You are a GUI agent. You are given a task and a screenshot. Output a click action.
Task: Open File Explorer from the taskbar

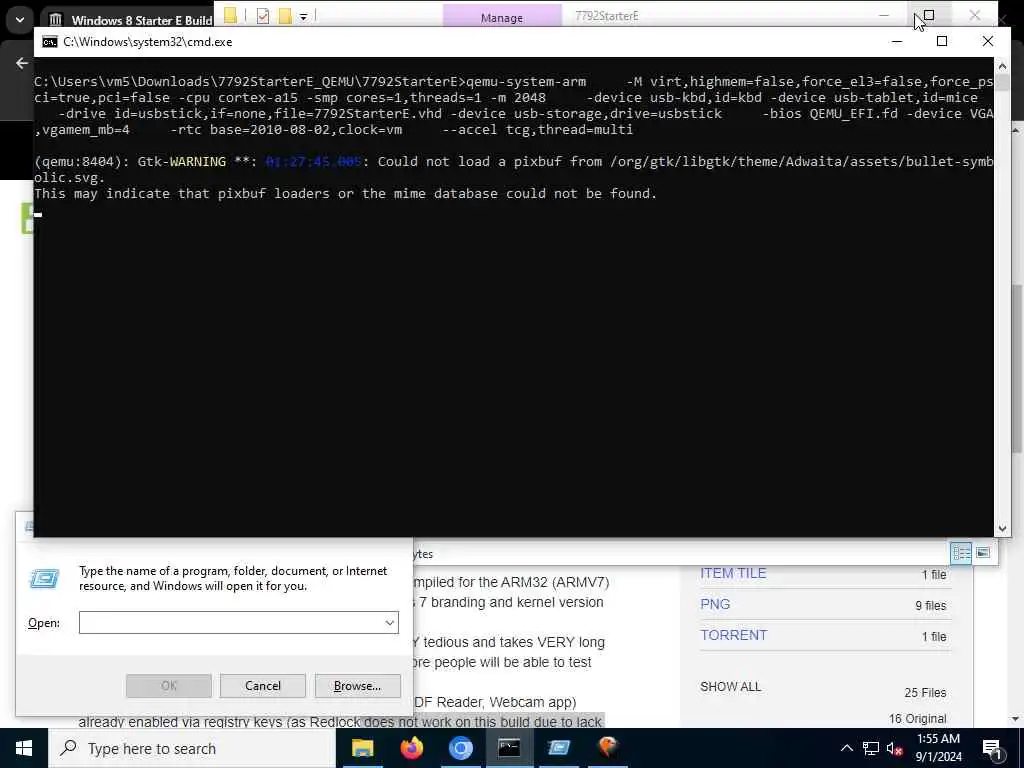click(362, 748)
